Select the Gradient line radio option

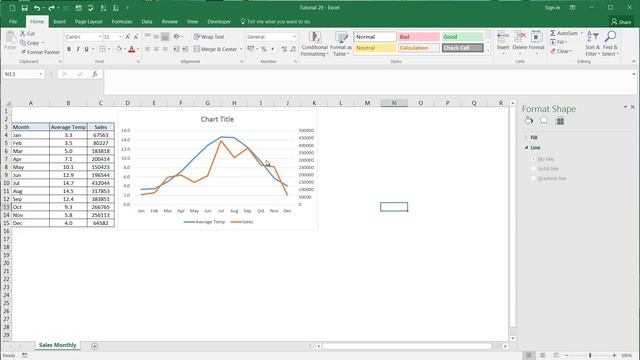click(x=533, y=178)
